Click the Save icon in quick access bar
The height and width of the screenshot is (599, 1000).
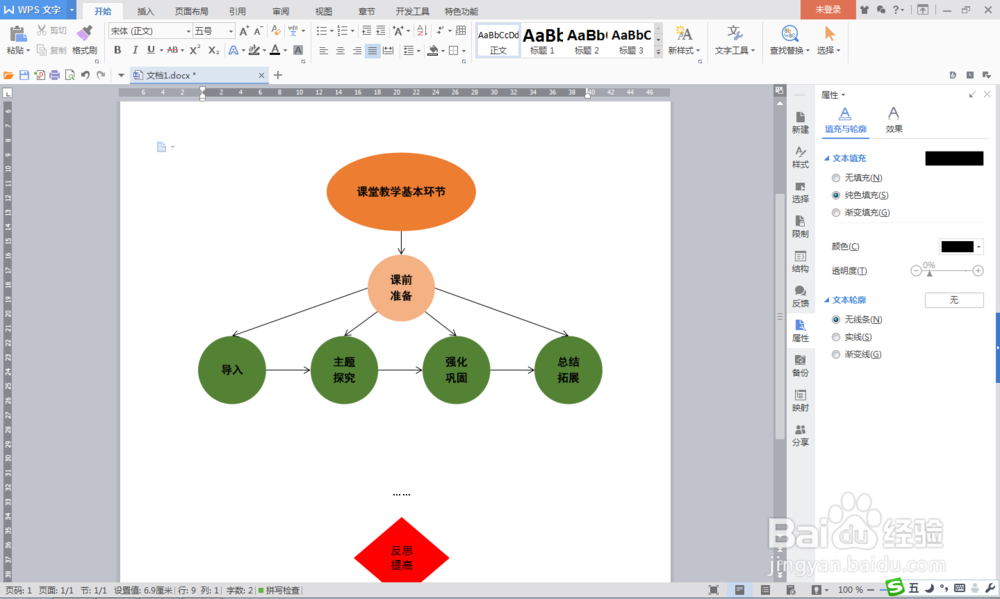coord(24,75)
